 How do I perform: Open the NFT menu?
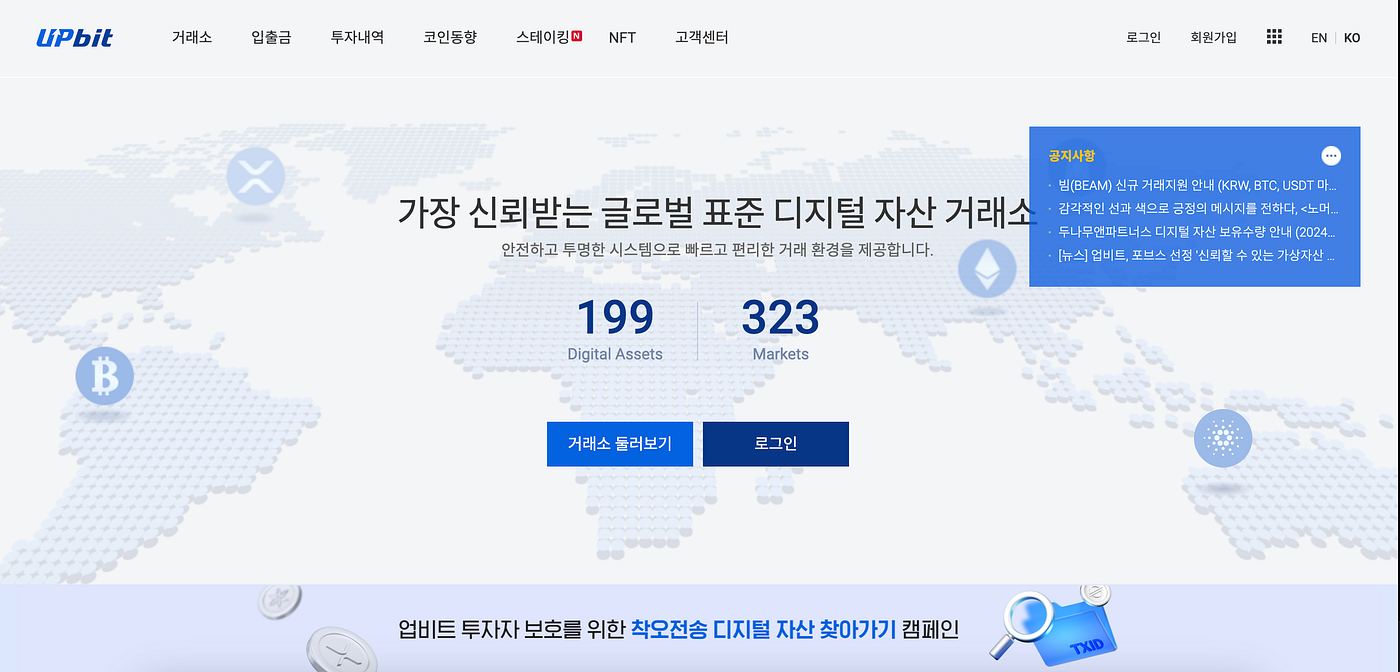[622, 37]
